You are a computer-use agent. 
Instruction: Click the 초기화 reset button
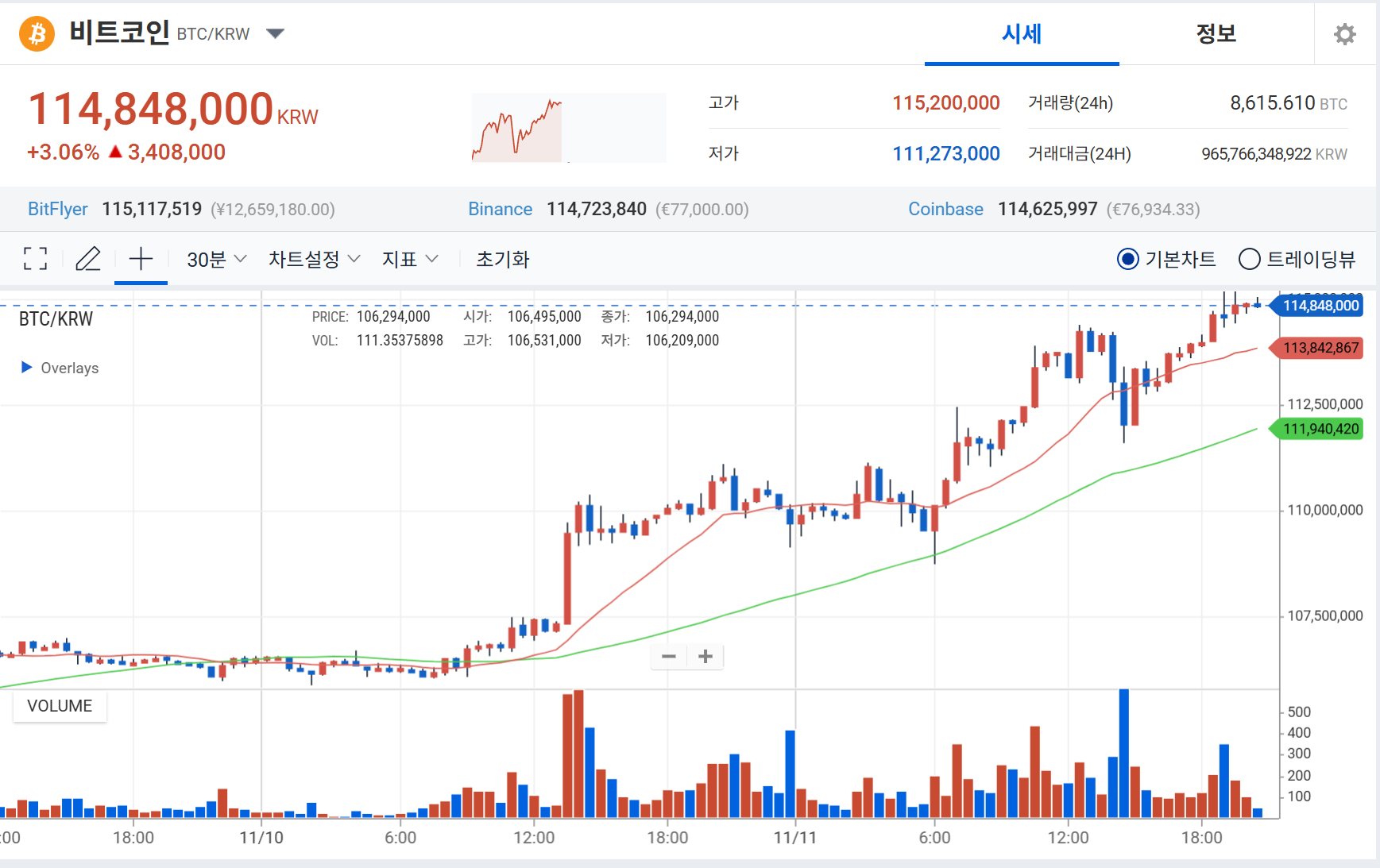point(502,259)
